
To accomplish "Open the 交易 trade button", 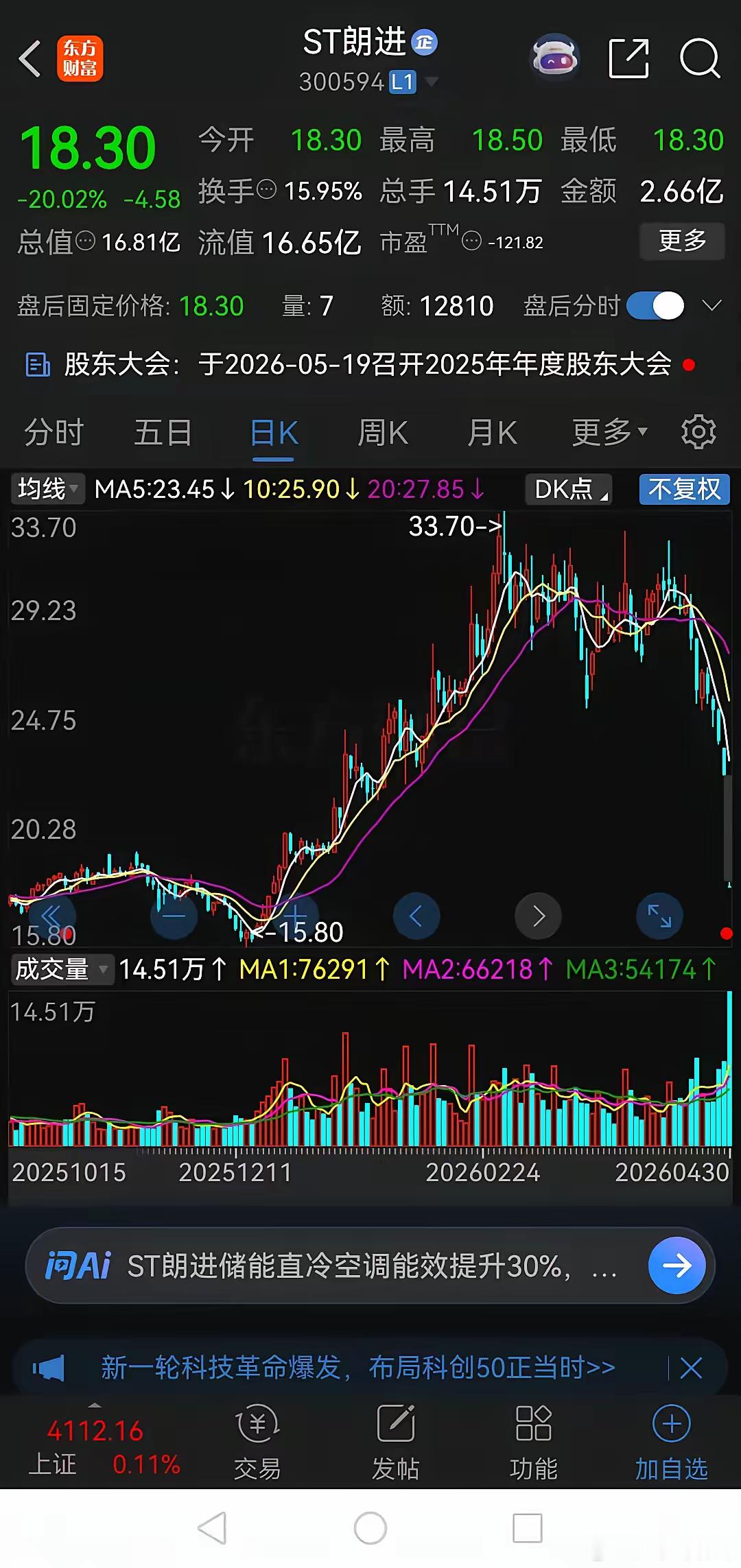I will pos(257,1442).
